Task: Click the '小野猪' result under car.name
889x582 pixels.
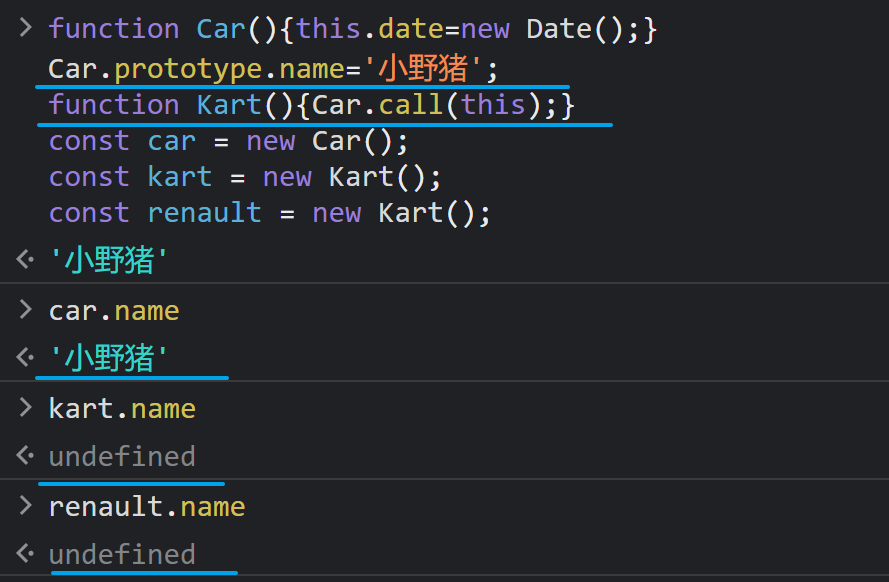Action: point(108,358)
